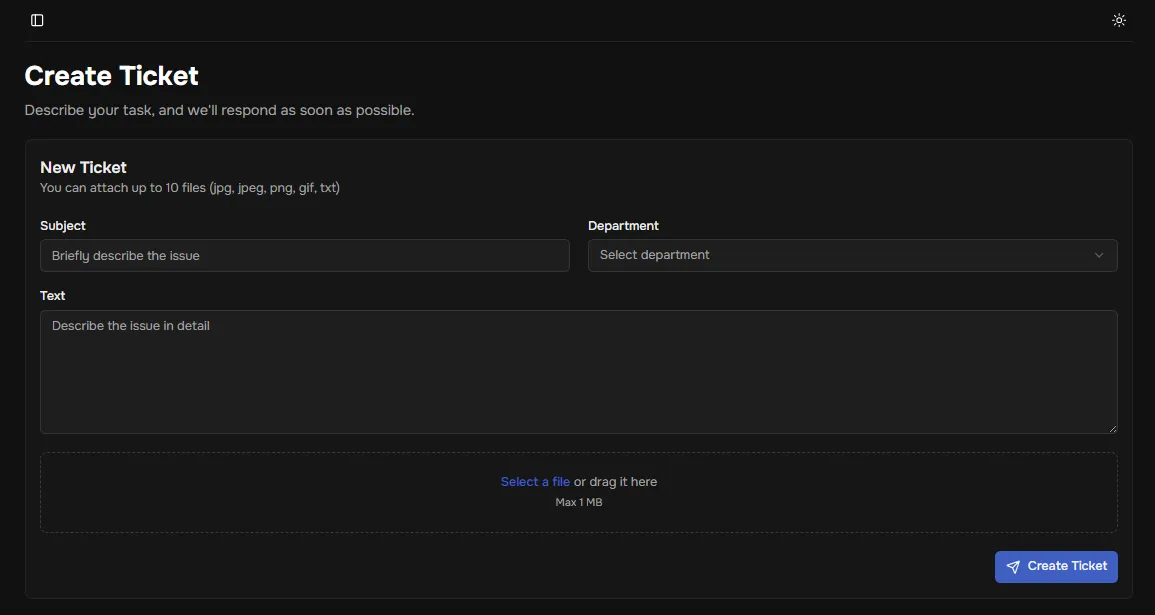Click empty space in the file drop zone
This screenshot has height=615, width=1155.
250,492
